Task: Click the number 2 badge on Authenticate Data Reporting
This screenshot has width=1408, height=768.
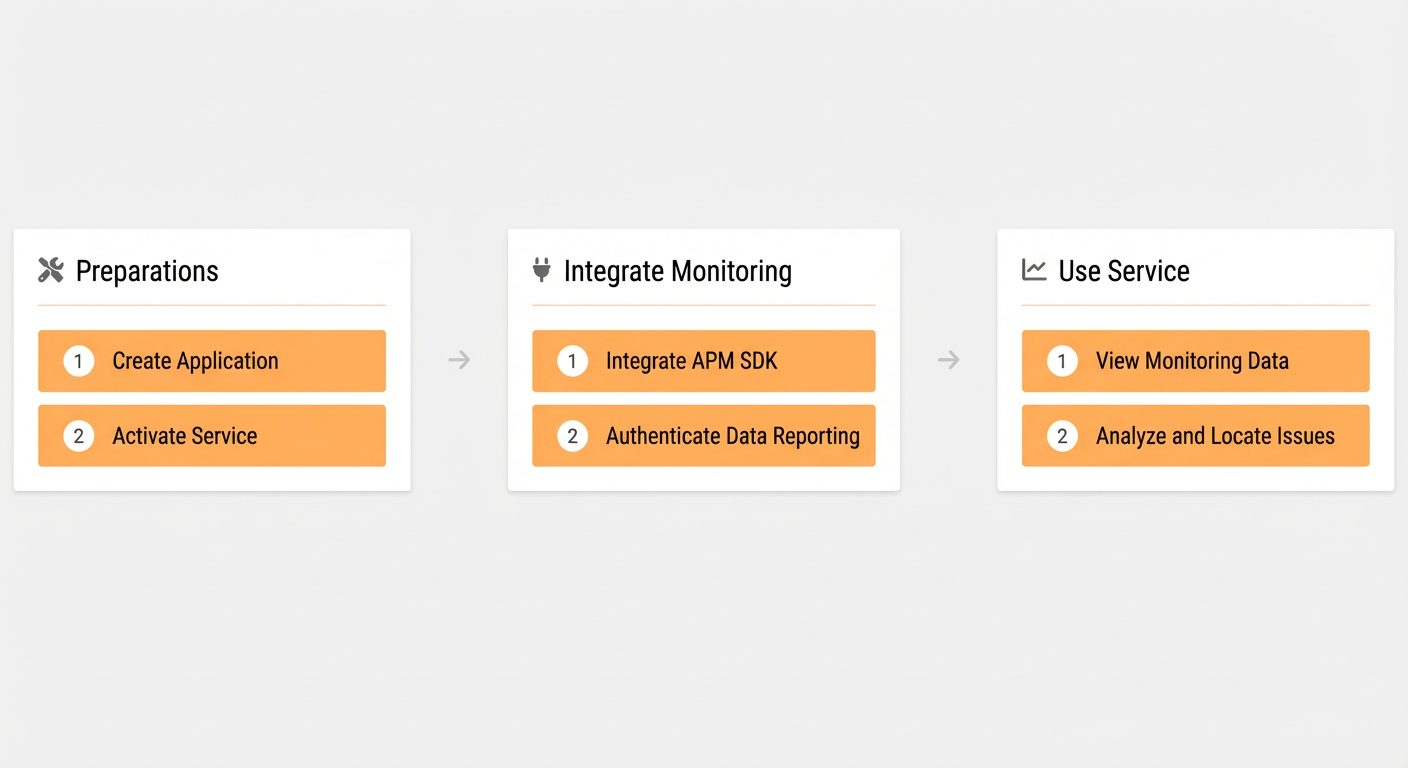Action: pos(572,436)
